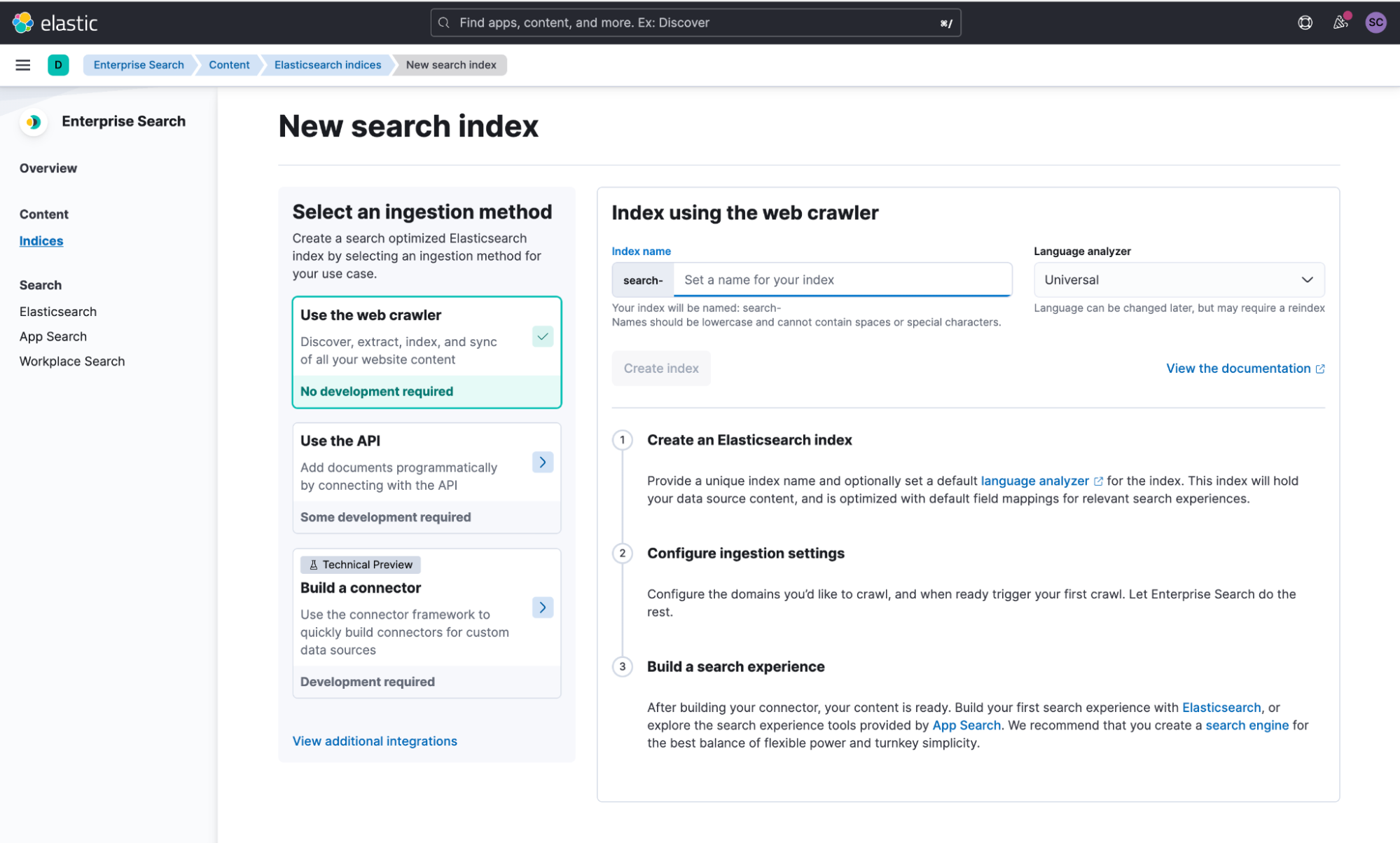Click the Index using the web crawler heading
The image size is (1400, 843).
(x=745, y=213)
